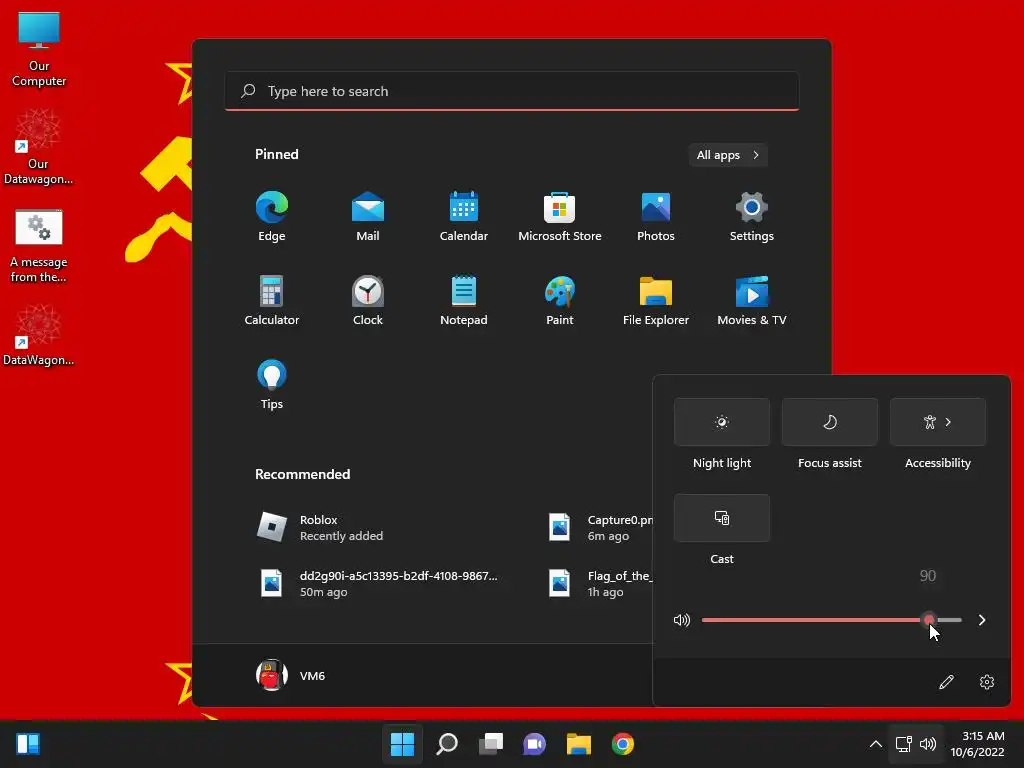Click the network and volume tray button
Viewport: 1024px width, 768px height.
tap(916, 744)
